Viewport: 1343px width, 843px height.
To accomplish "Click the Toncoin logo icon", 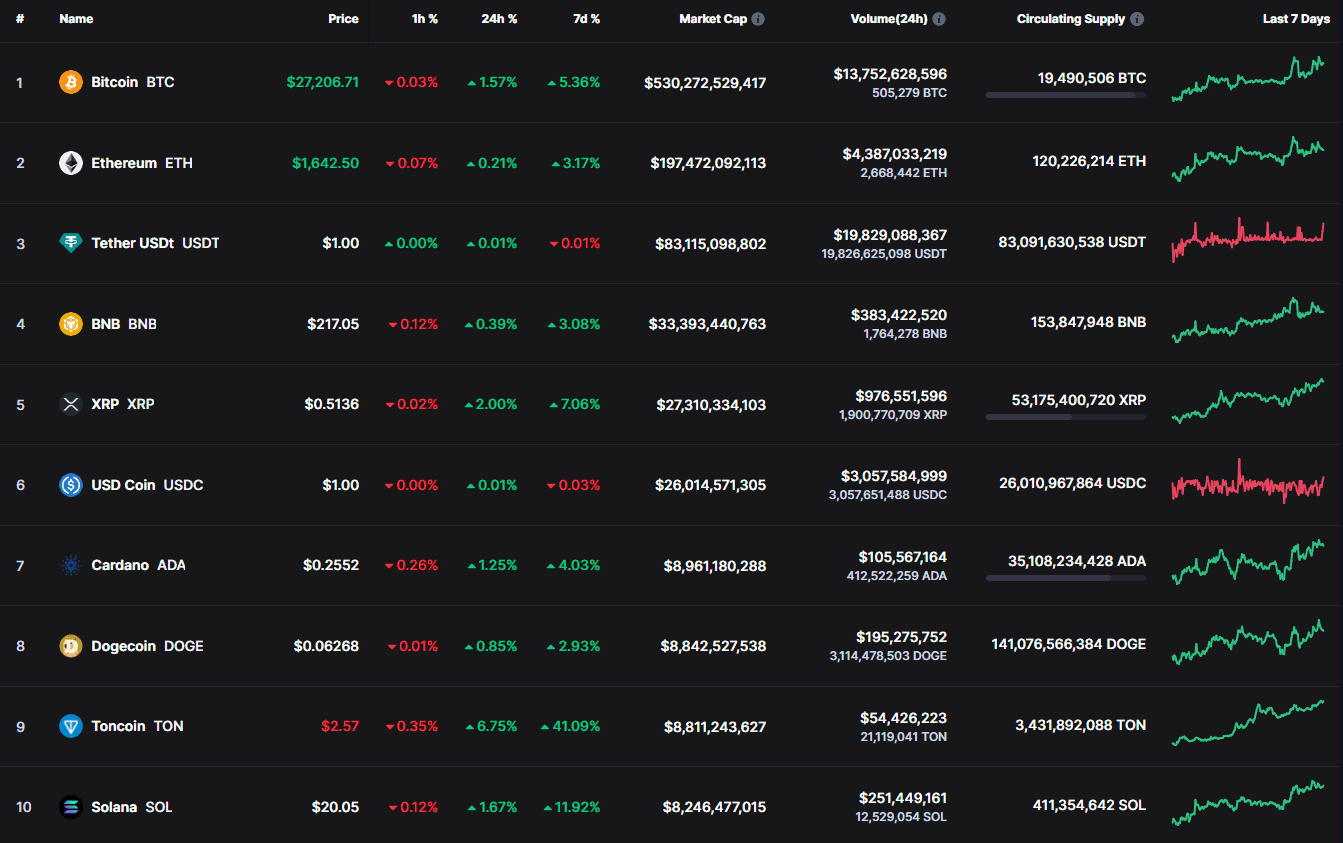I will click(70, 726).
